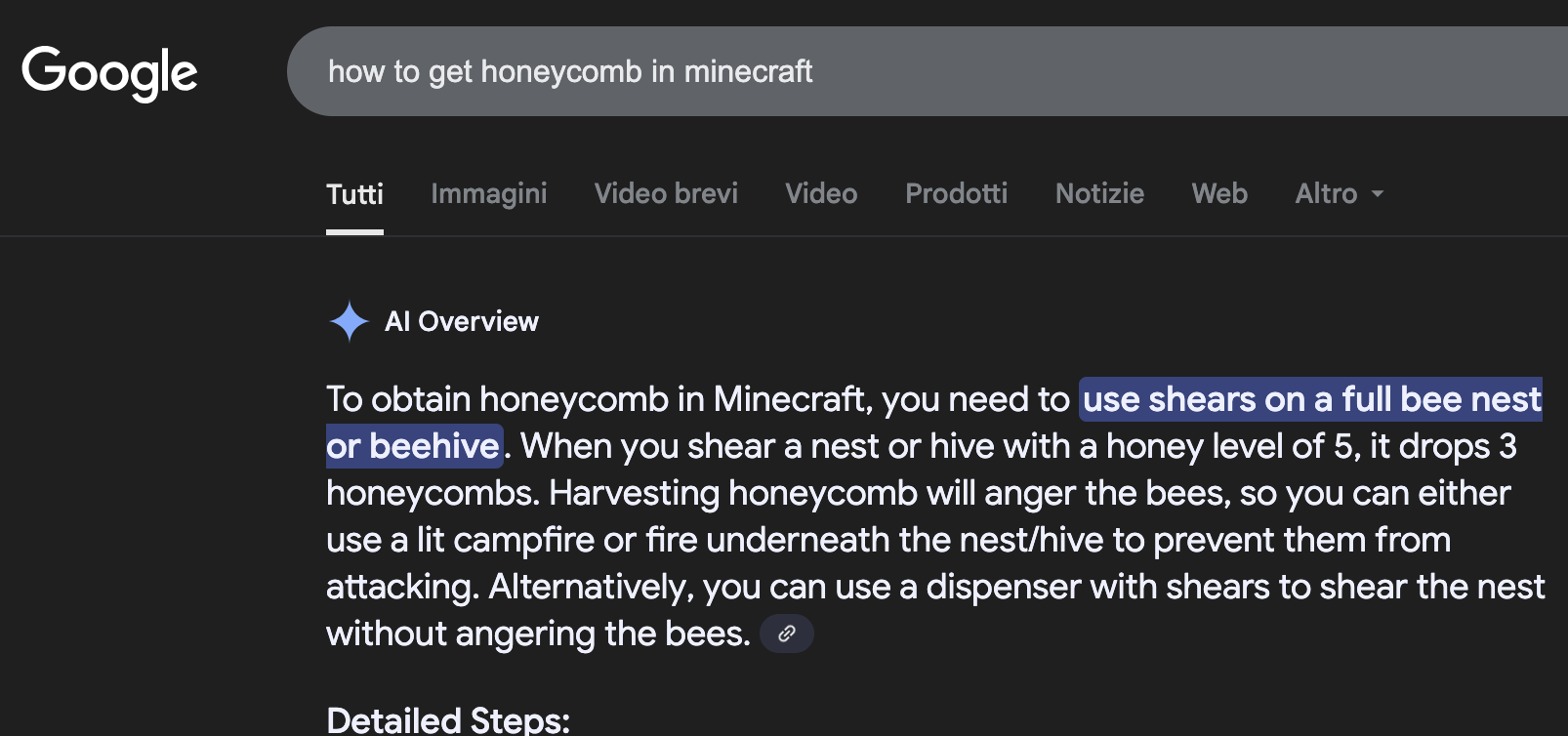Open the Notizie tab
1568x736 pixels.
[1099, 194]
